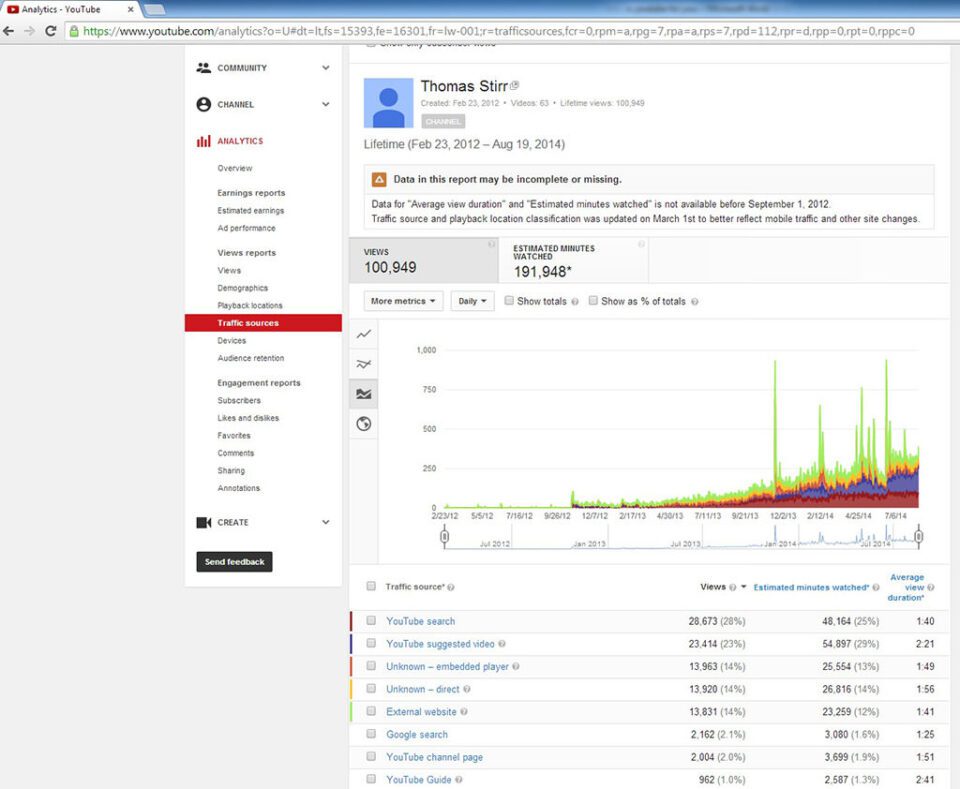Check the External website row checkbox
Image resolution: width=960 pixels, height=789 pixels.
pyautogui.click(x=371, y=711)
